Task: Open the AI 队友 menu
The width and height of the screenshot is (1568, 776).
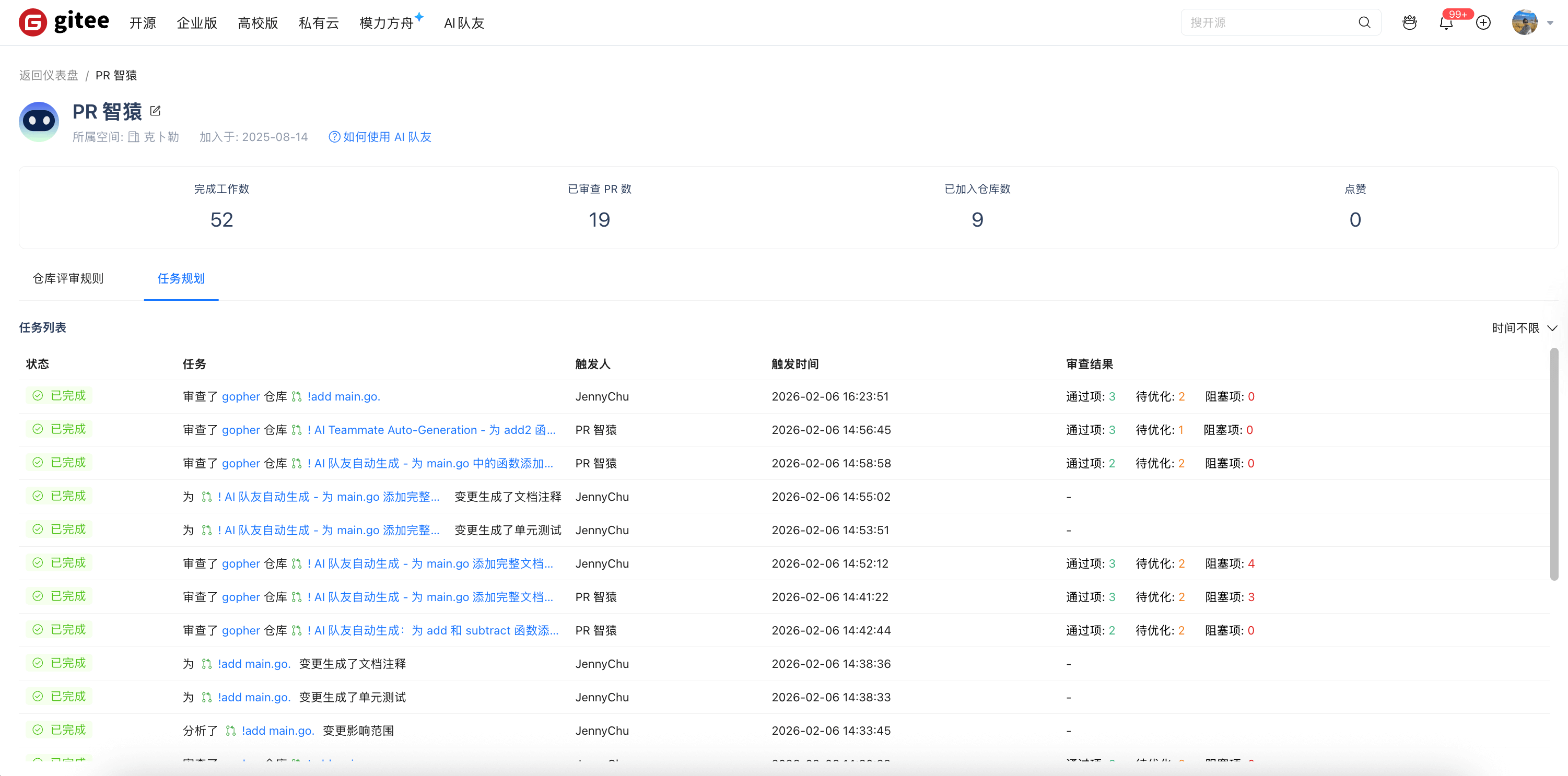Action: click(464, 23)
